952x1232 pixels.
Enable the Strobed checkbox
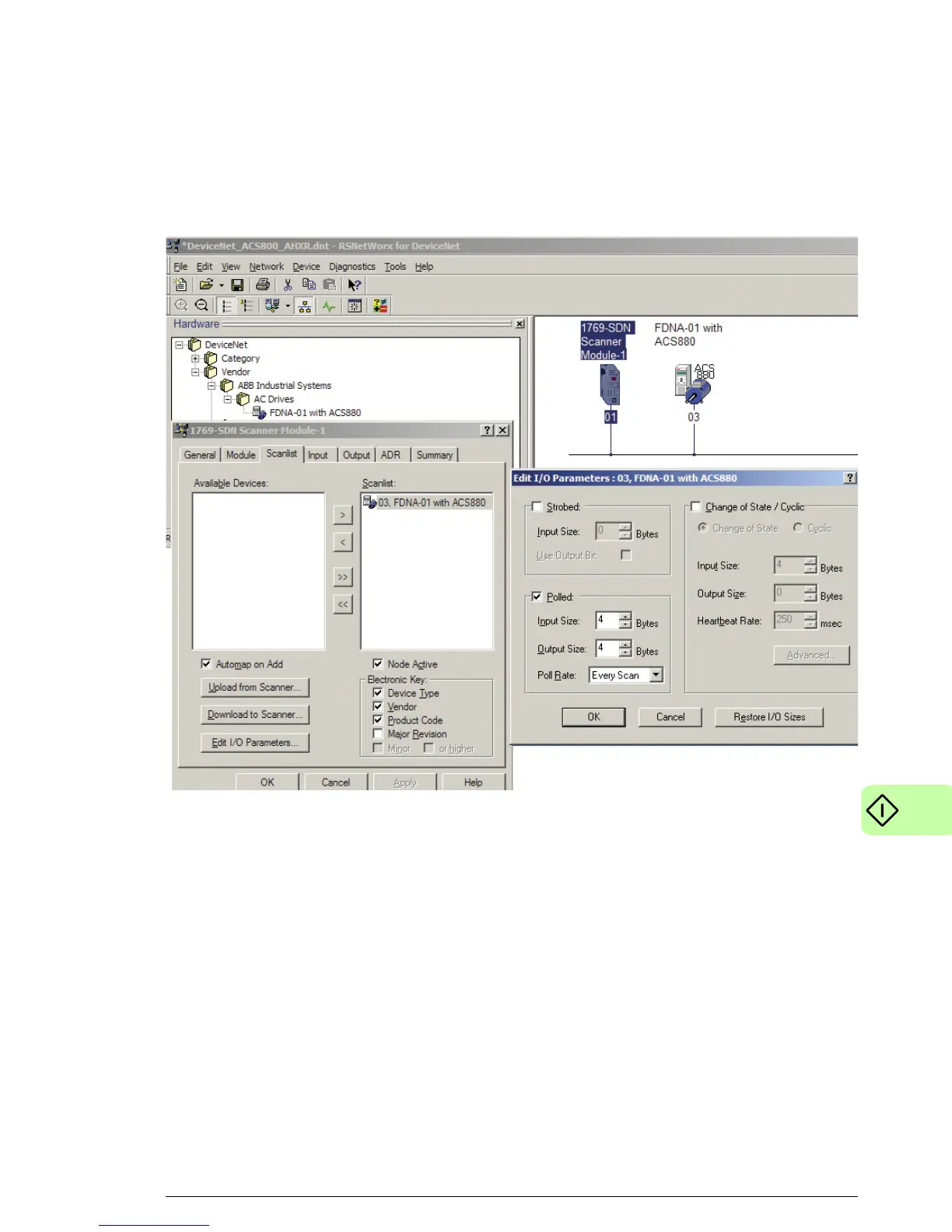tap(537, 506)
